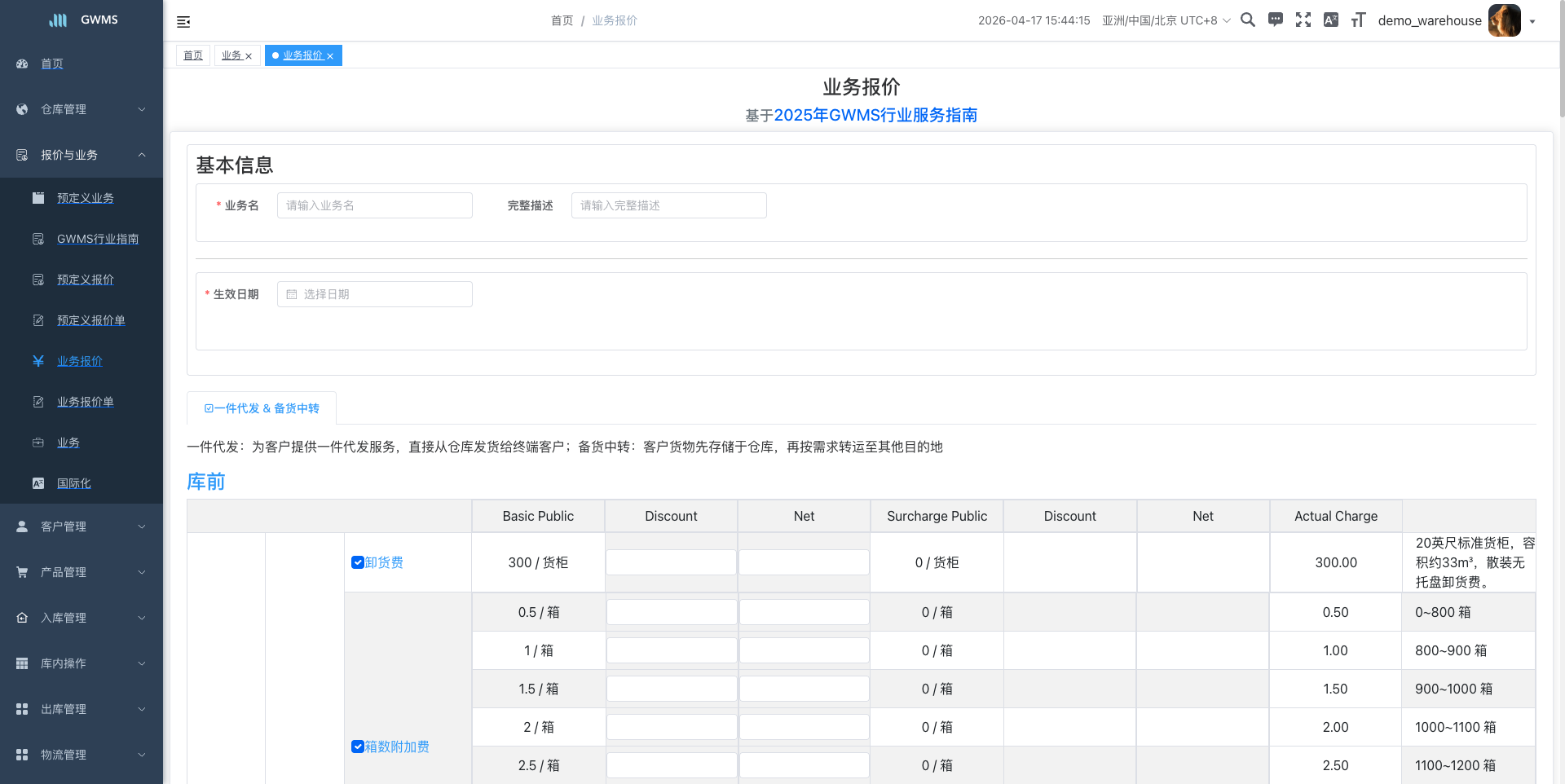
Task: Click the 预定义报价单 edit icon
Action: [38, 320]
